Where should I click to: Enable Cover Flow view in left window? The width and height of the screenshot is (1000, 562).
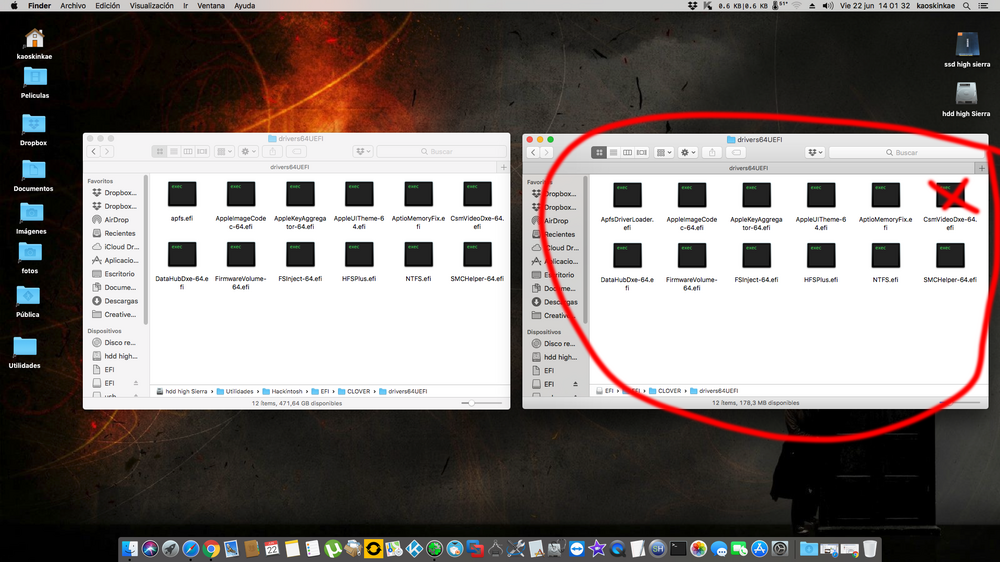(203, 151)
